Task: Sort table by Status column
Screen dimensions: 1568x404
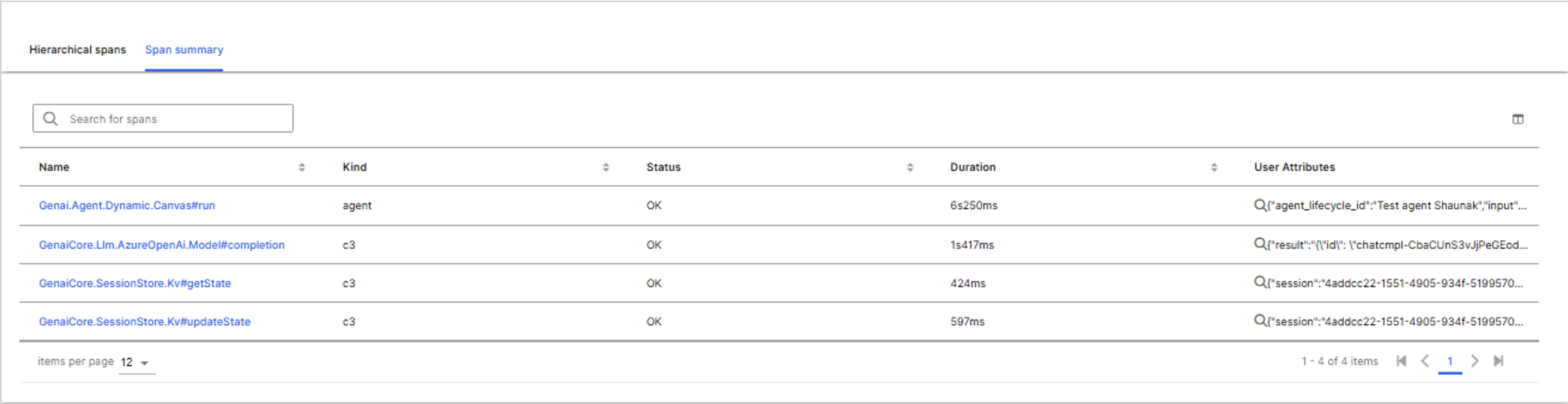Action: tap(909, 168)
